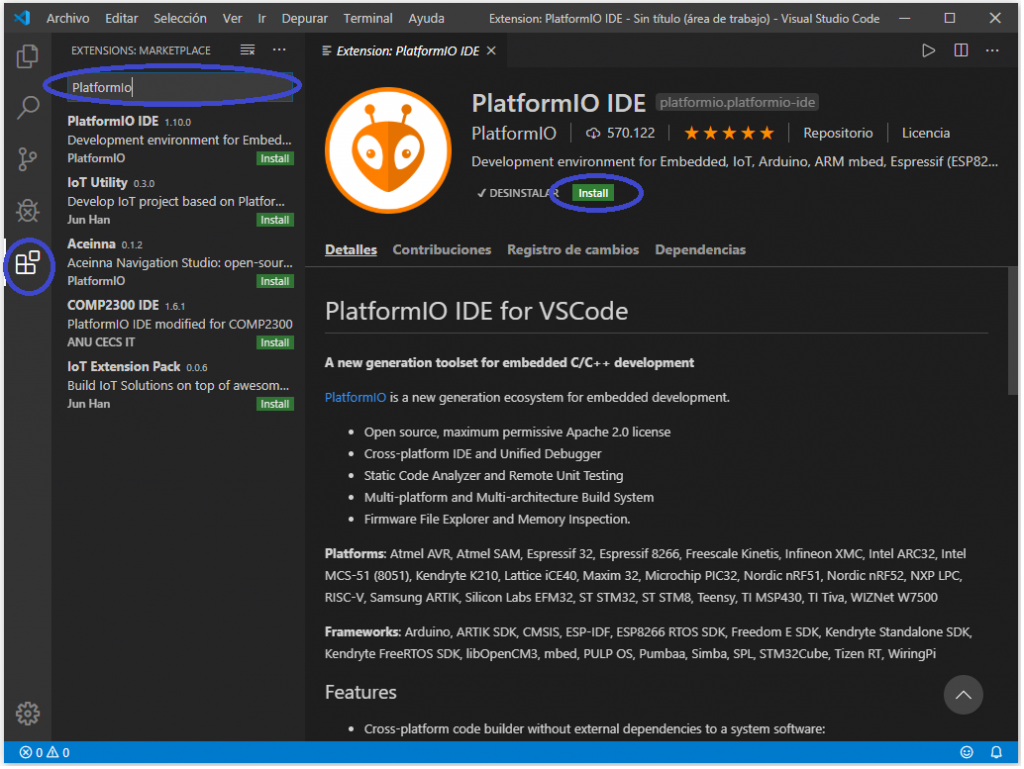Click the PlatformIO hyperlink in description
1024x769 pixels.
355,397
